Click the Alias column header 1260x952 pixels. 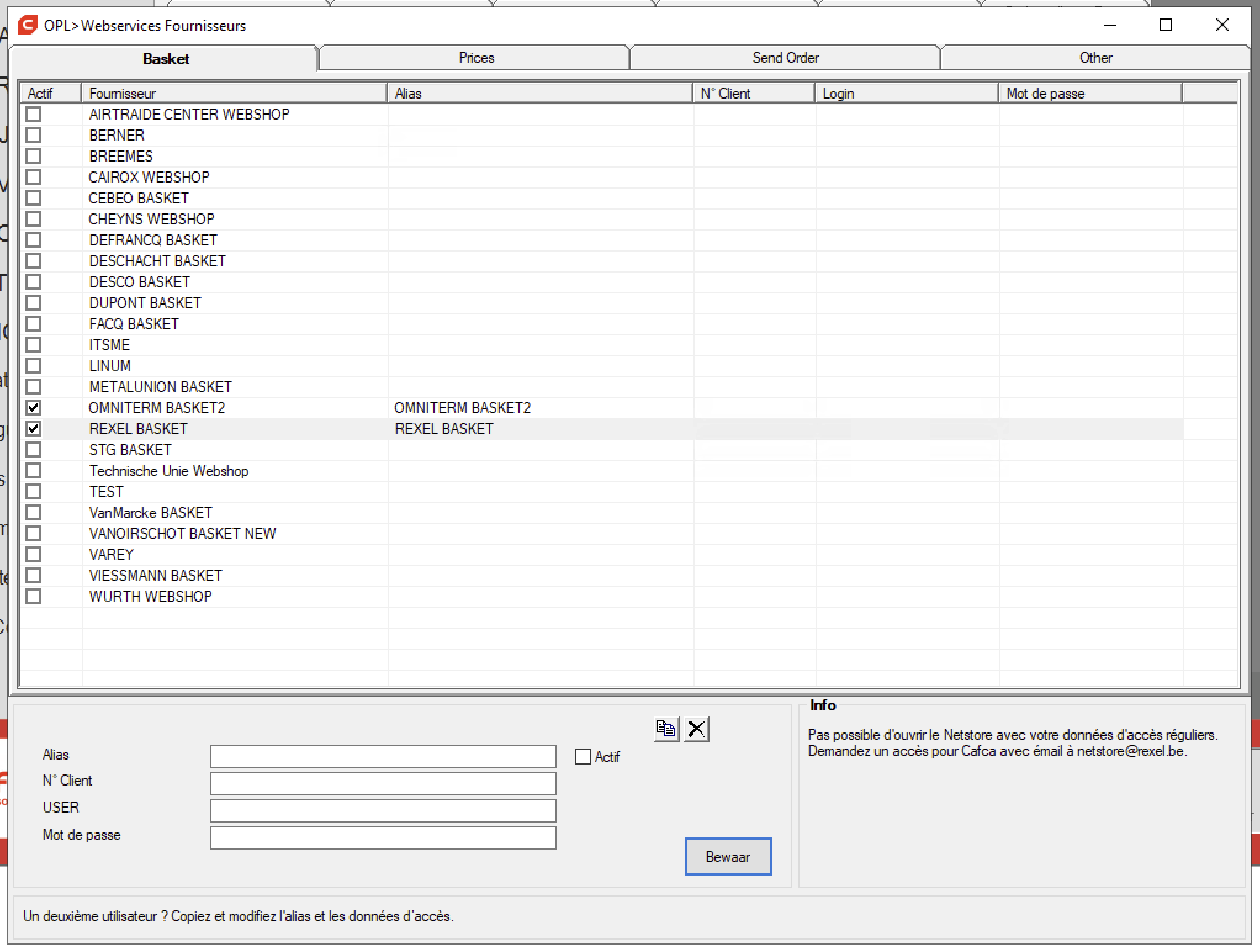540,93
